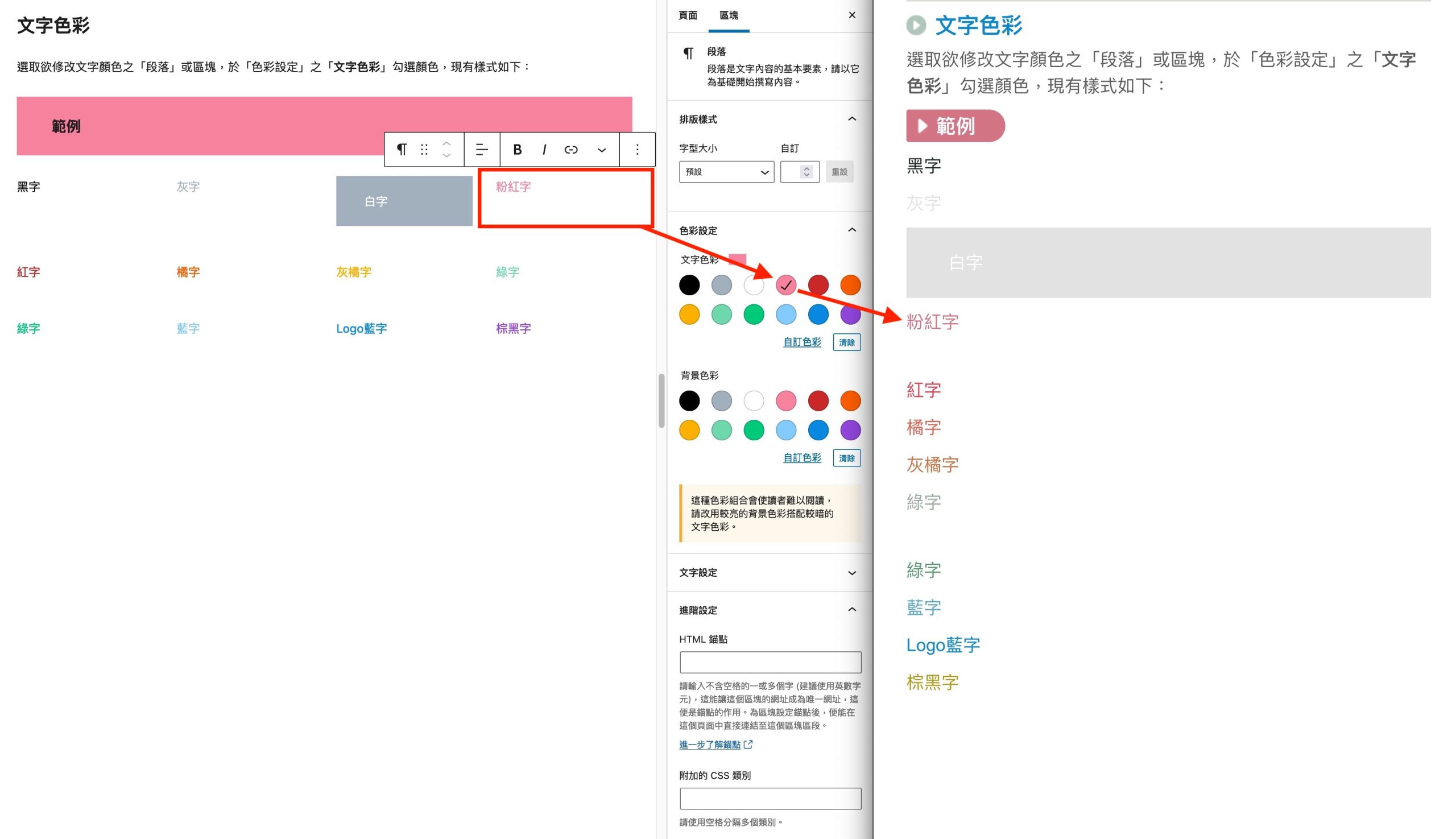1456x839 pixels.
Task: Click the 附加的 CSS 類別 input field
Action: [770, 799]
